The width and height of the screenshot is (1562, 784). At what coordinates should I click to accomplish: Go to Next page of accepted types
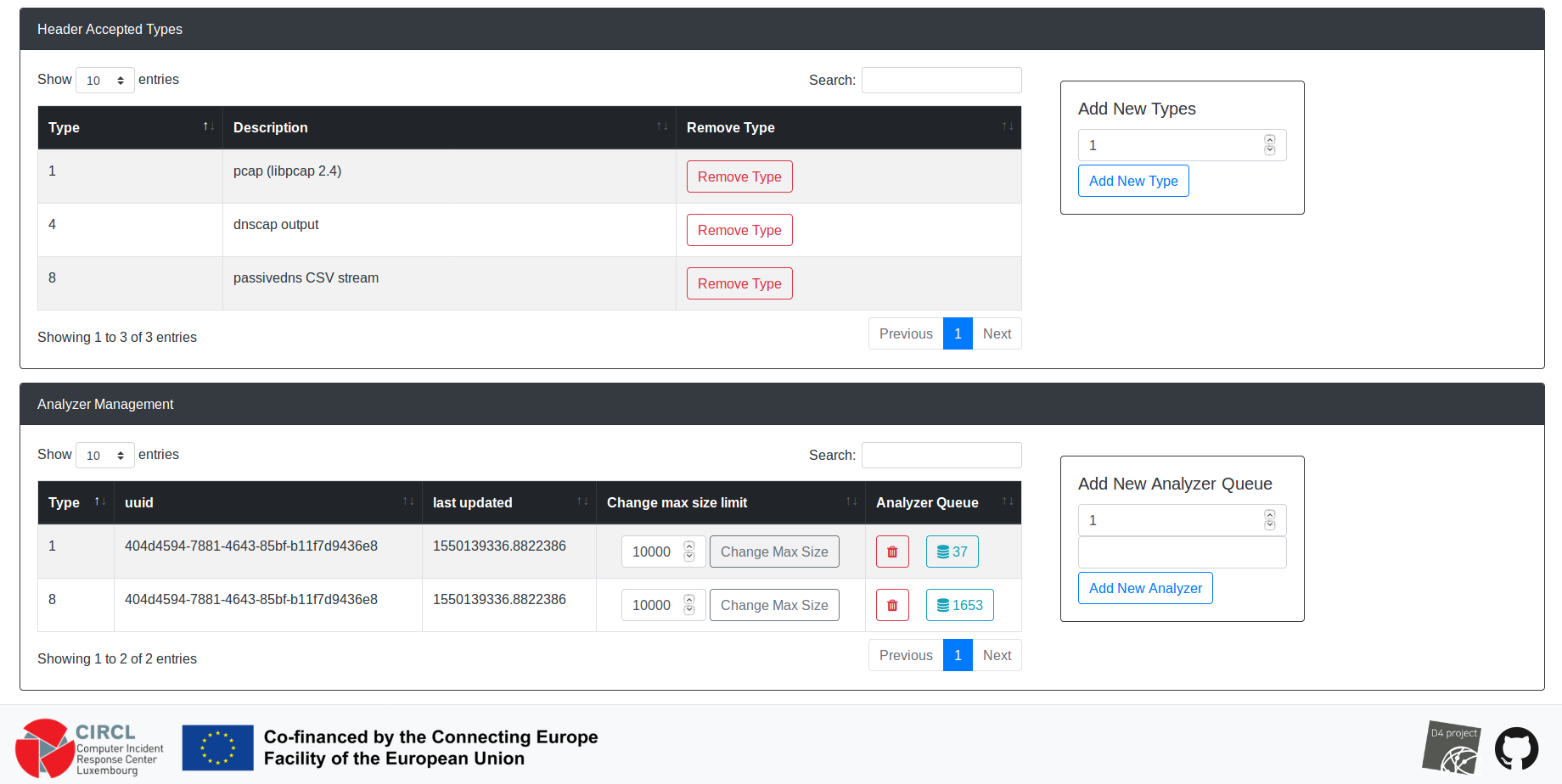997,333
